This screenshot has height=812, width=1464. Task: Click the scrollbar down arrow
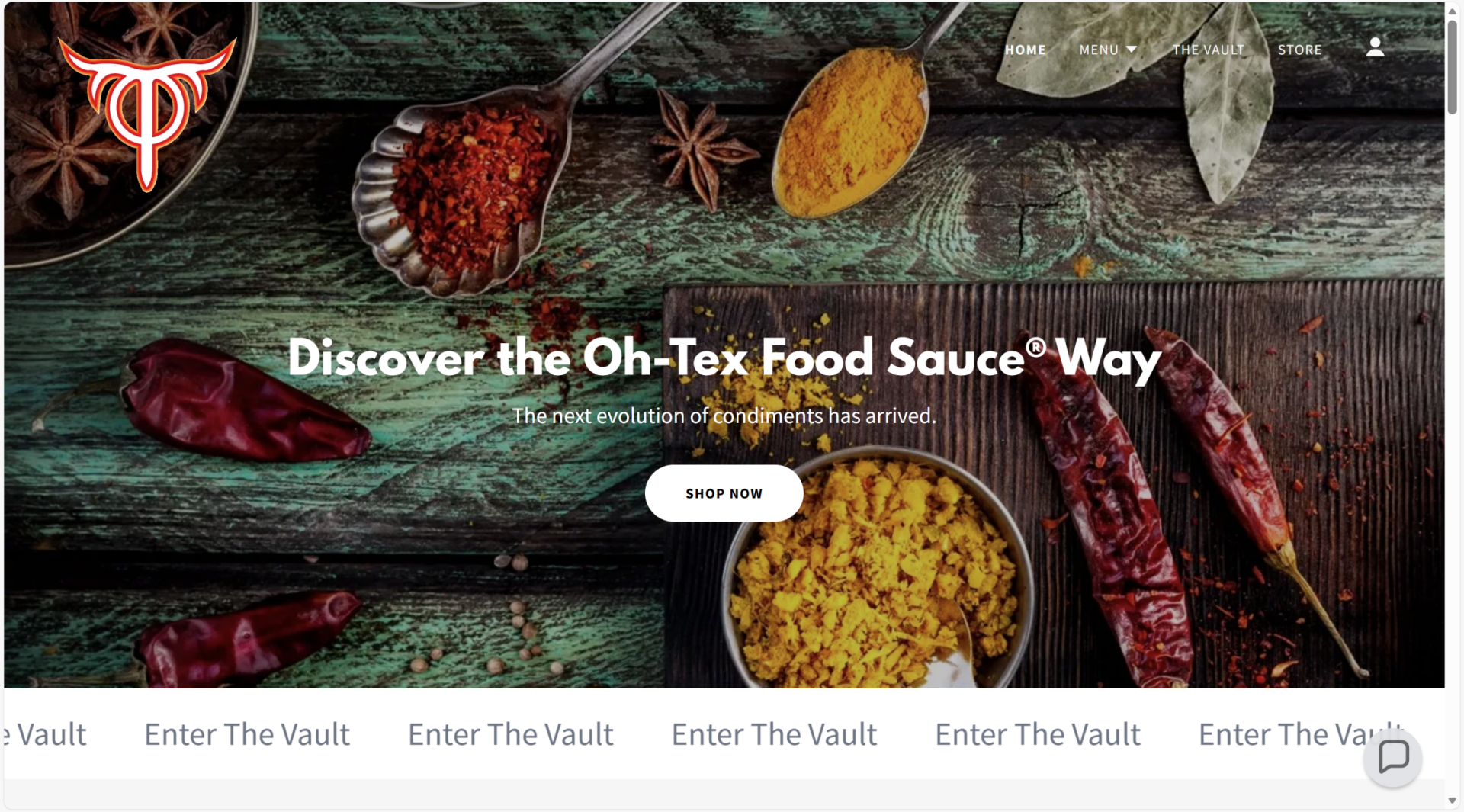[x=1453, y=801]
